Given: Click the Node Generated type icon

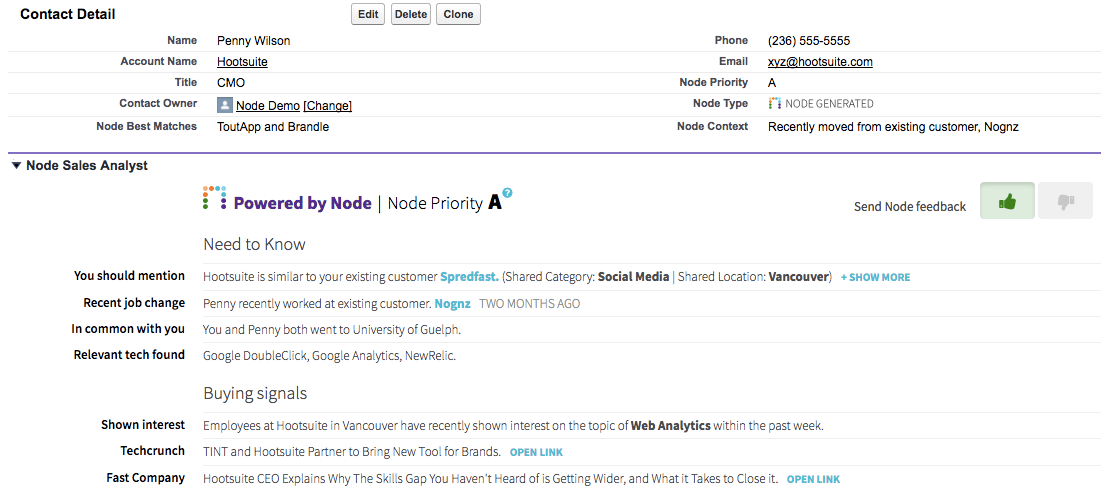Looking at the screenshot, I should [774, 103].
